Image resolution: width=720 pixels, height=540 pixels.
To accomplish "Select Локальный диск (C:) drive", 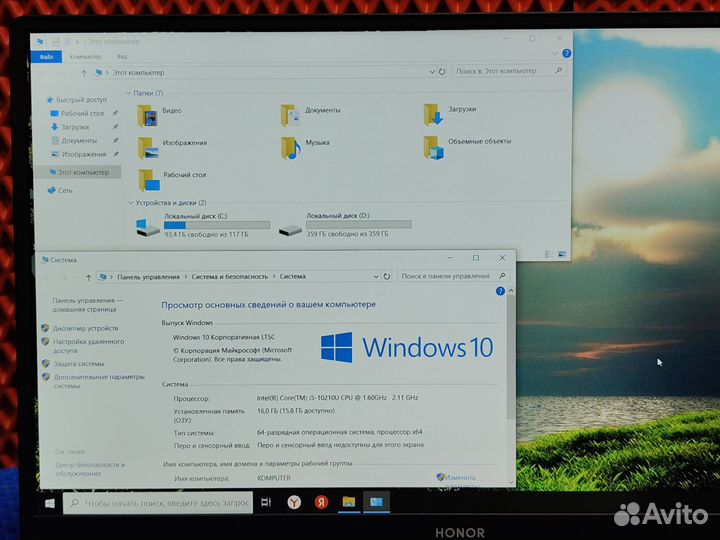I will (203, 225).
